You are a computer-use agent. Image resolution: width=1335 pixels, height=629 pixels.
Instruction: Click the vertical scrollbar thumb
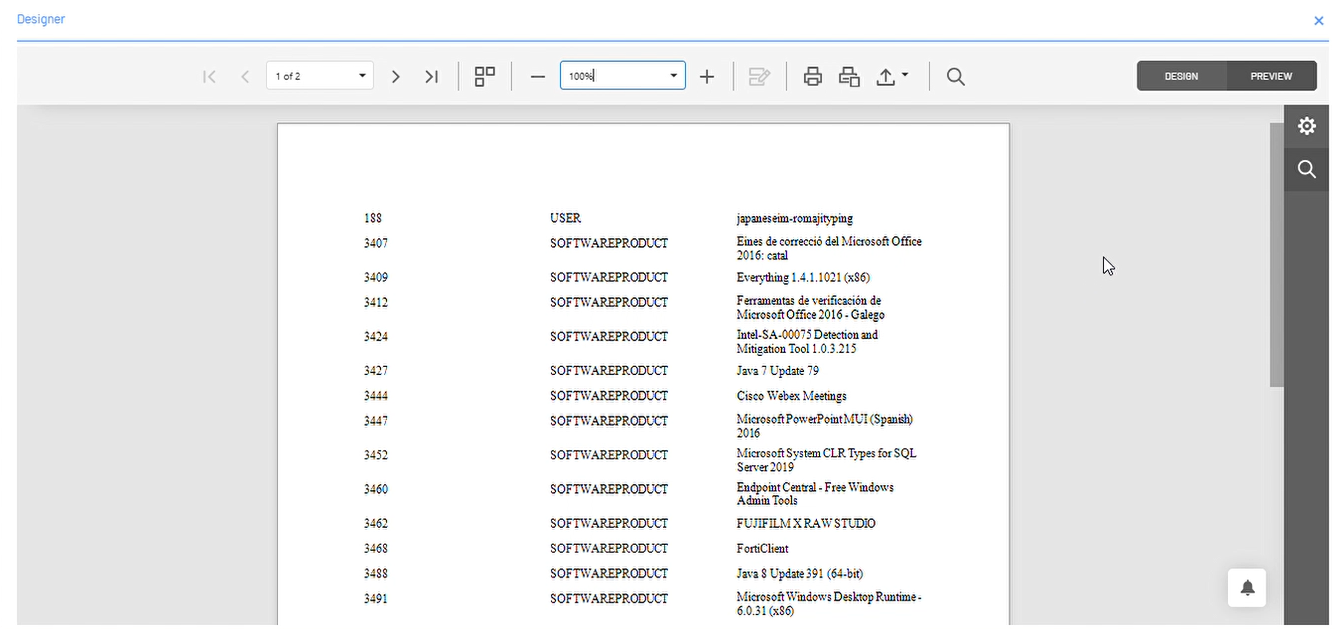point(1276,255)
